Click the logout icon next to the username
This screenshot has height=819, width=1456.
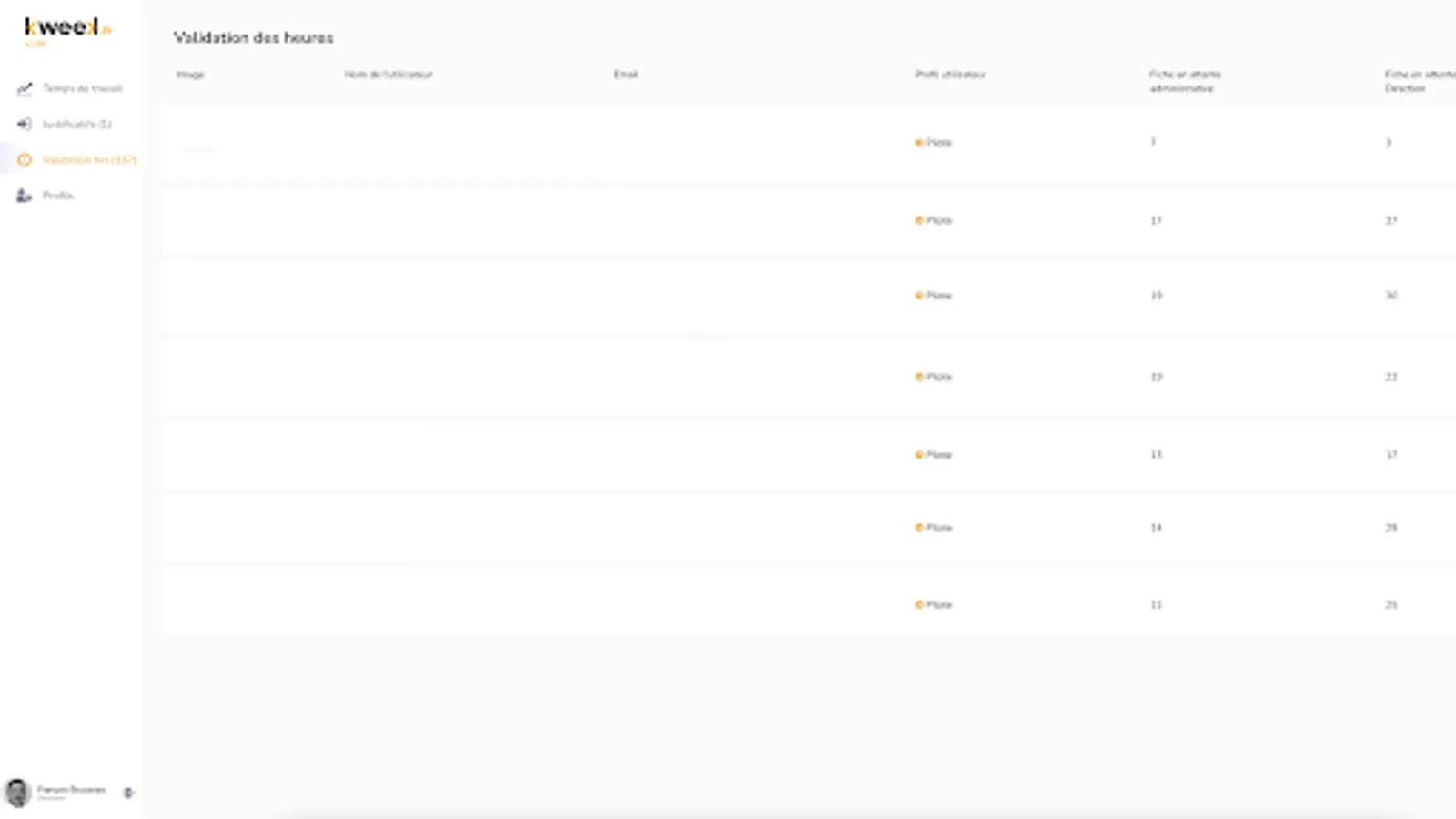coord(127,793)
